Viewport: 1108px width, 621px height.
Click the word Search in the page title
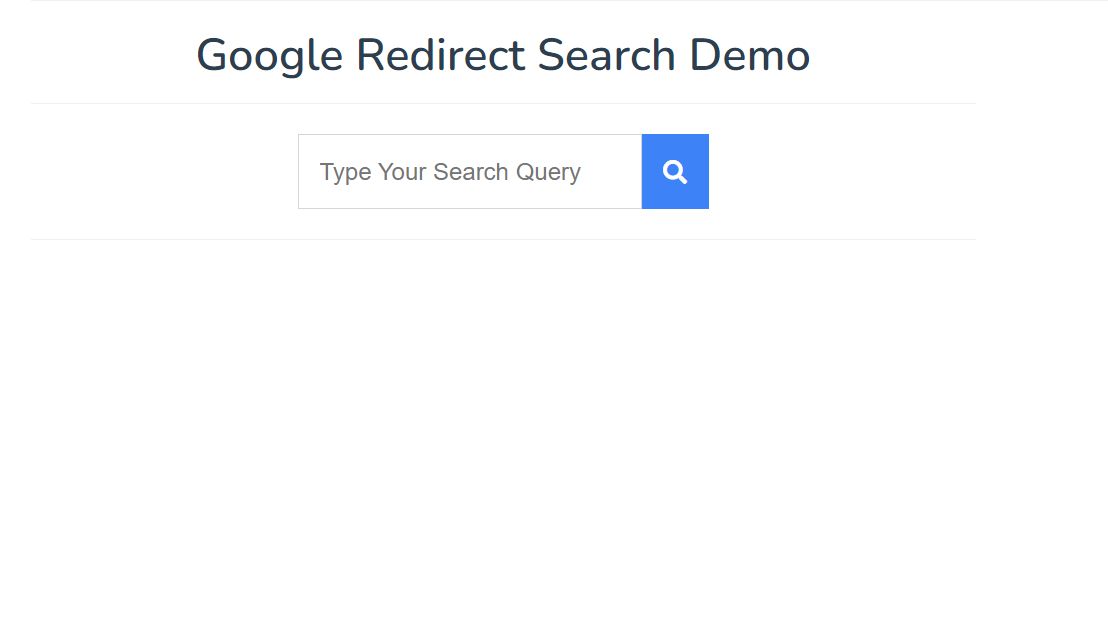pyautogui.click(x=607, y=55)
